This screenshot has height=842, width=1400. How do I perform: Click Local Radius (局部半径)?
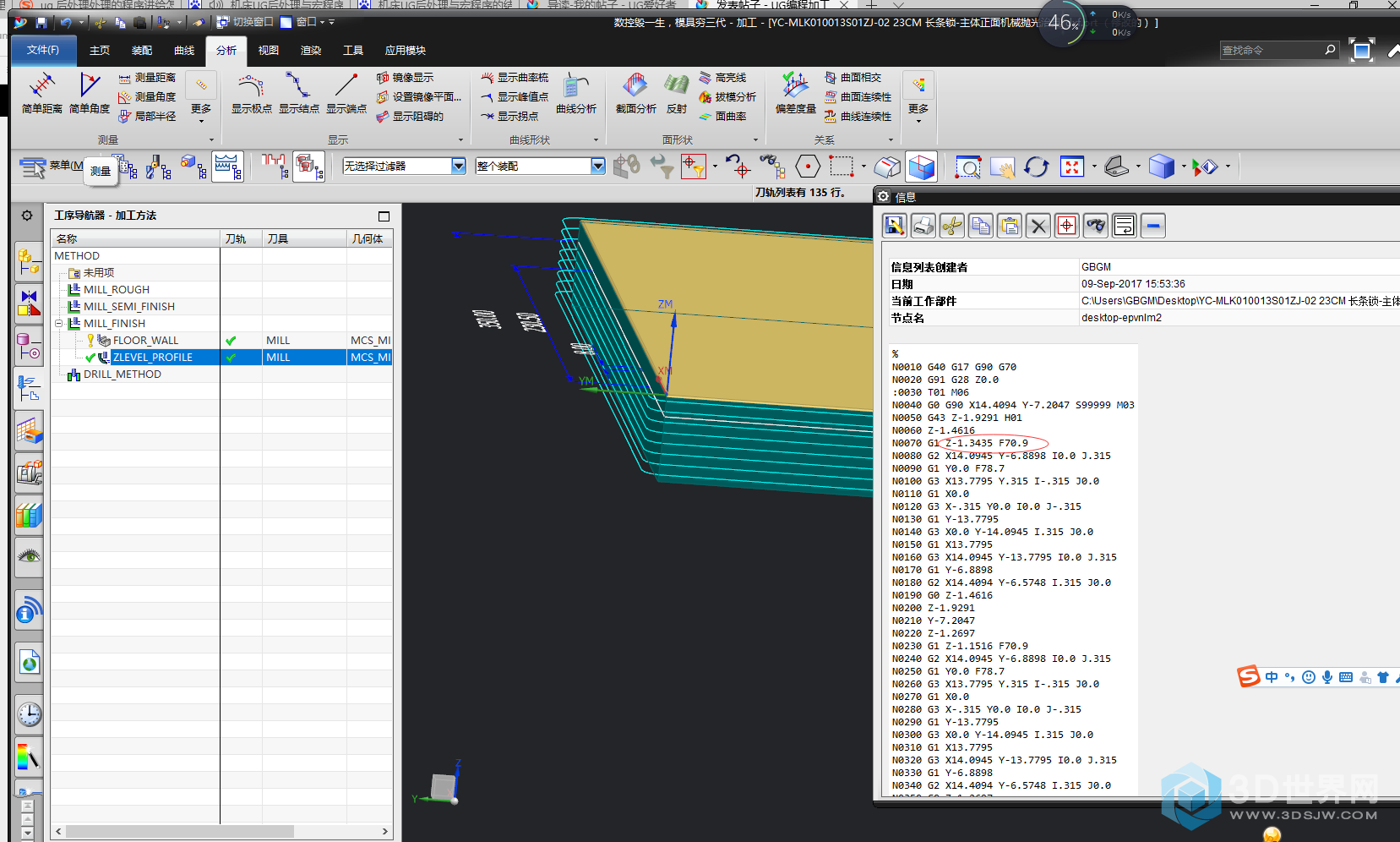[147, 117]
